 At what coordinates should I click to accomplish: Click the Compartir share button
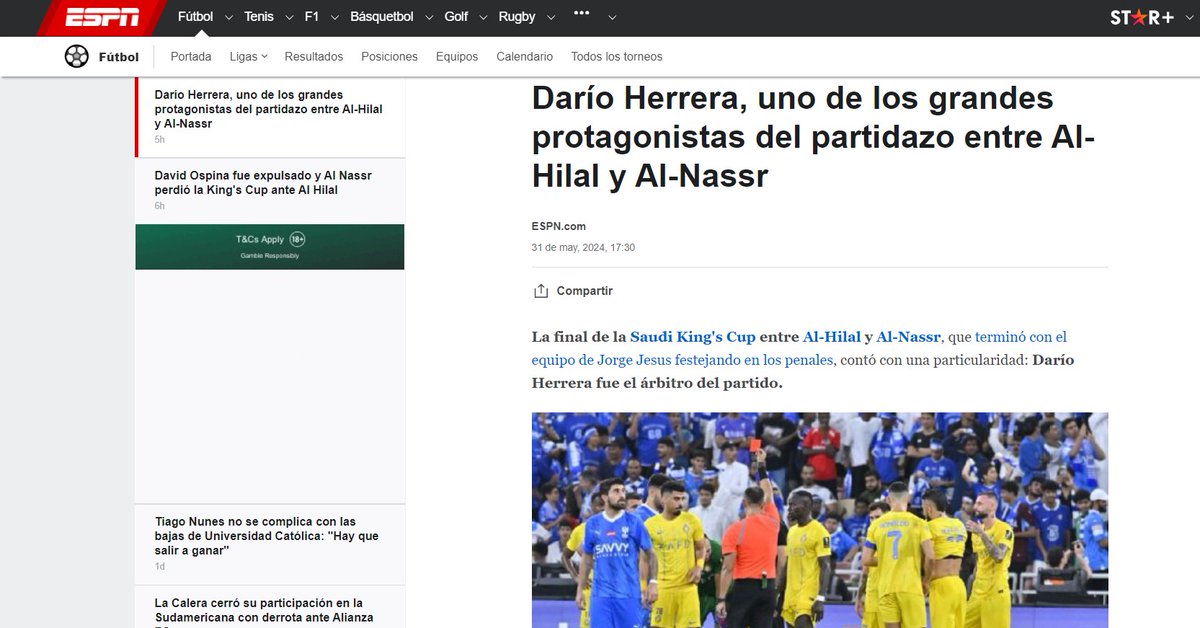click(x=573, y=291)
